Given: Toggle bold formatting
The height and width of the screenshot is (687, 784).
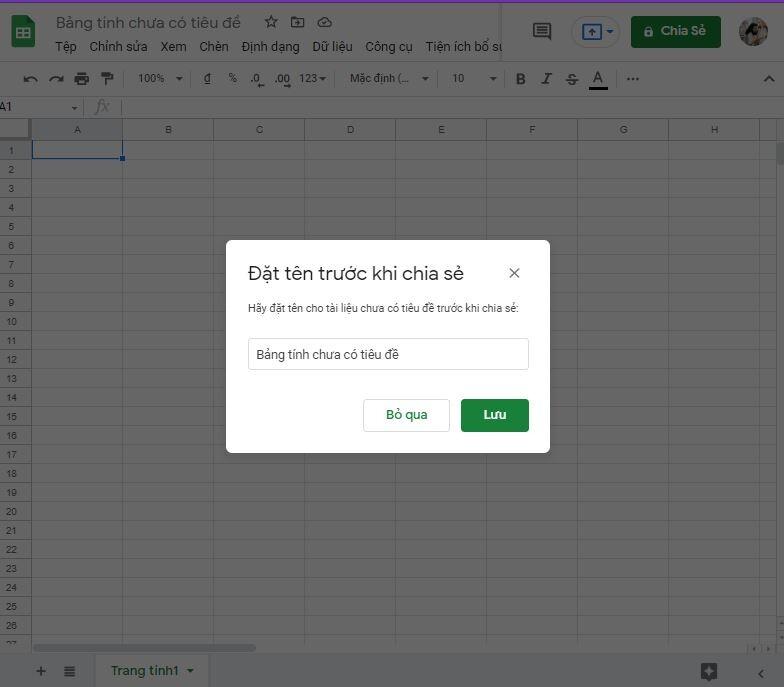Looking at the screenshot, I should pyautogui.click(x=520, y=79).
